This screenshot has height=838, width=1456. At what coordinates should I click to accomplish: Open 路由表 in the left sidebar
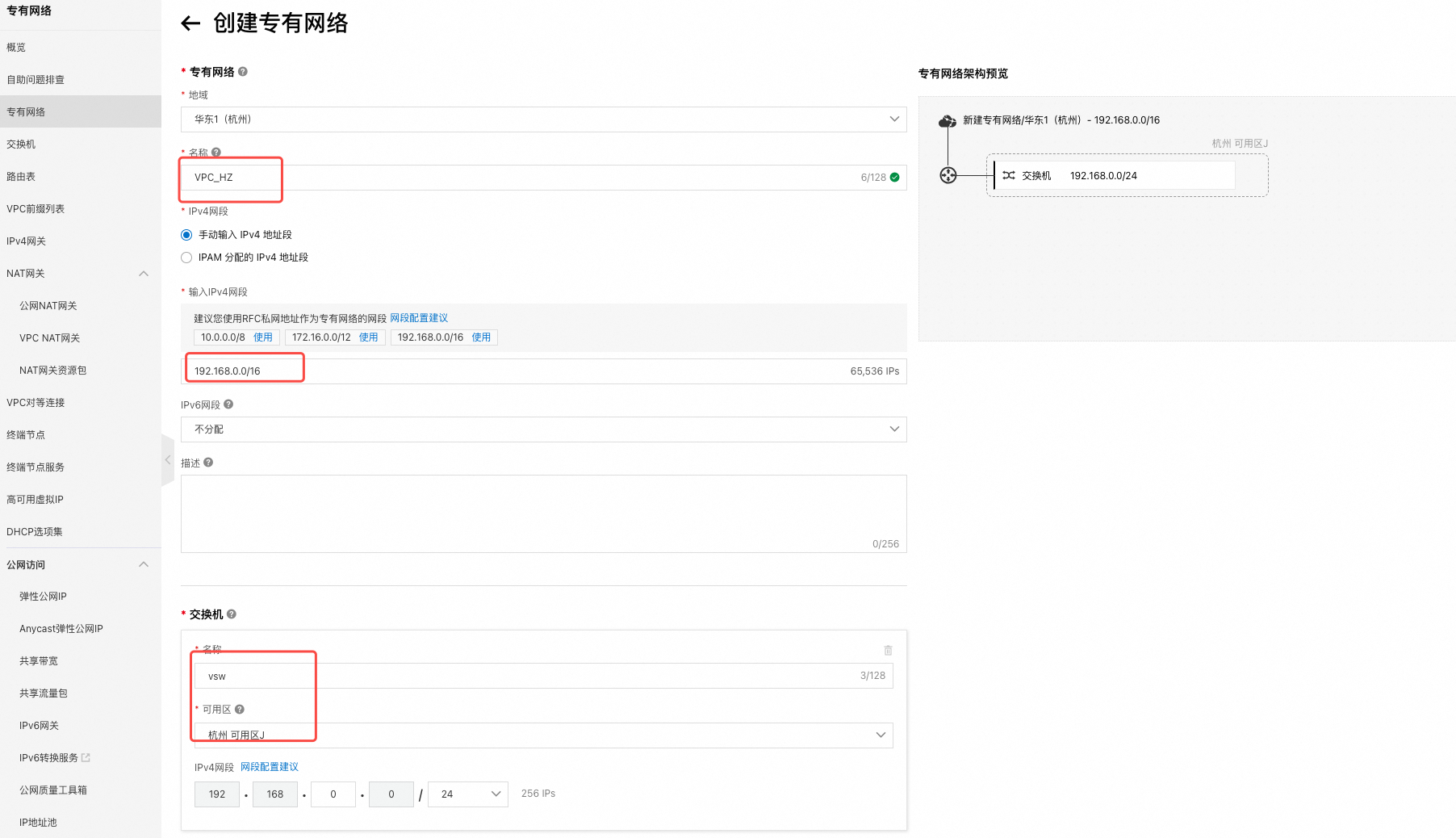21,177
